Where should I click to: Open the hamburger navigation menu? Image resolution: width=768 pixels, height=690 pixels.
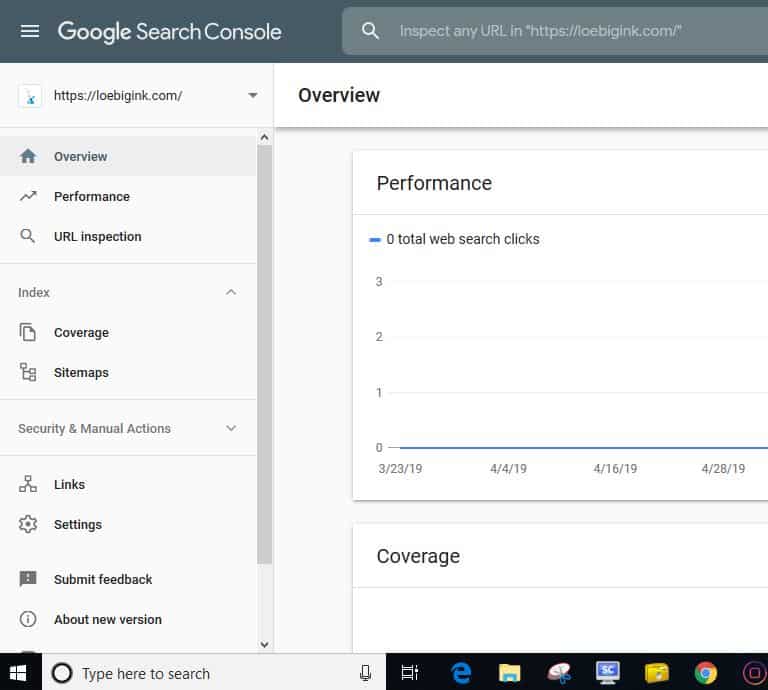30,31
